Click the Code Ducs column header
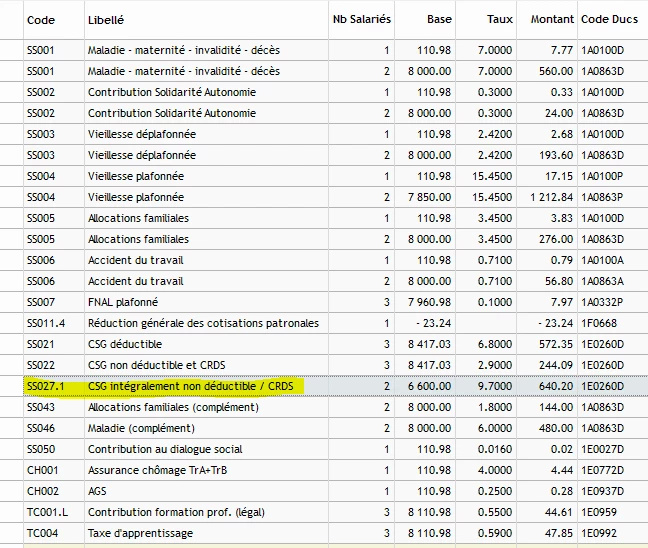This screenshot has height=548, width=648. tap(608, 19)
